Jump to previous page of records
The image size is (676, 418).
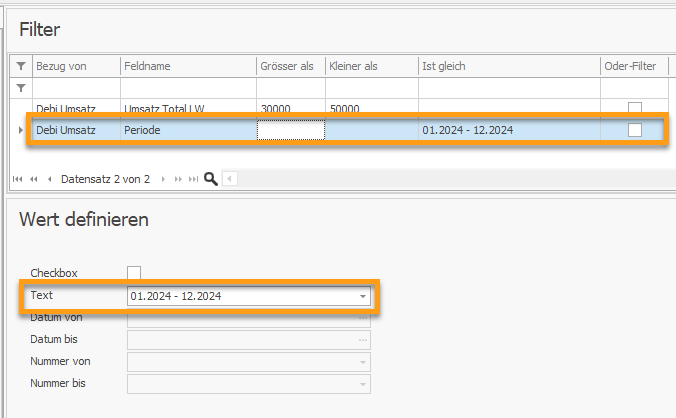coord(34,179)
